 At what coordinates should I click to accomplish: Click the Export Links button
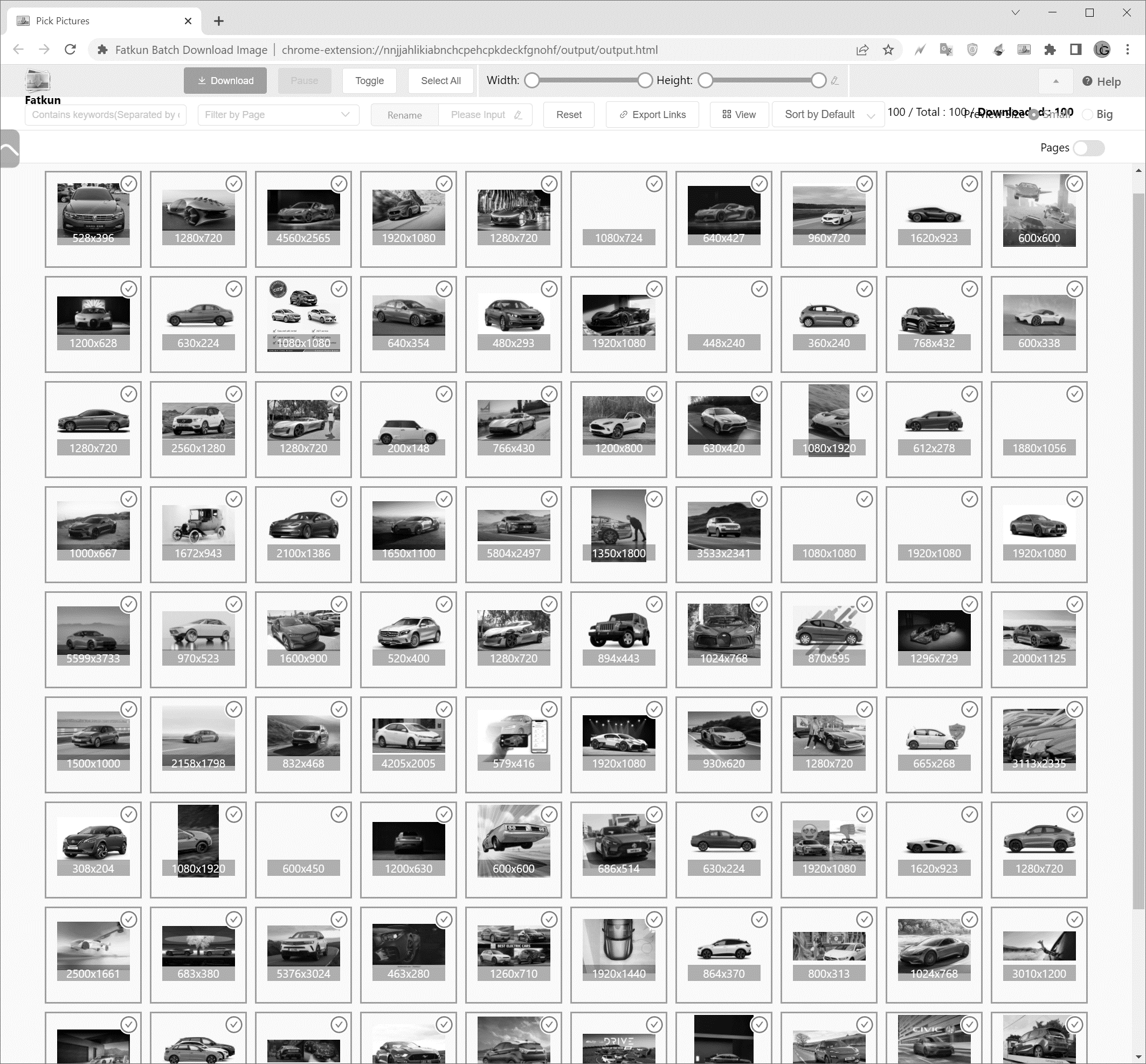pyautogui.click(x=652, y=115)
